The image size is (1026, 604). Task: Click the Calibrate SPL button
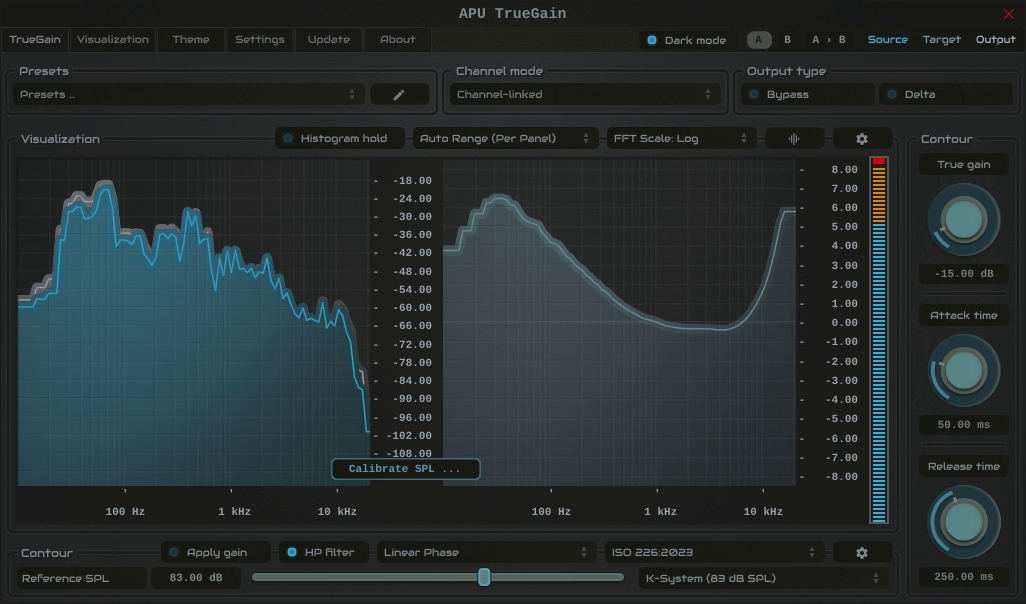(x=406, y=469)
